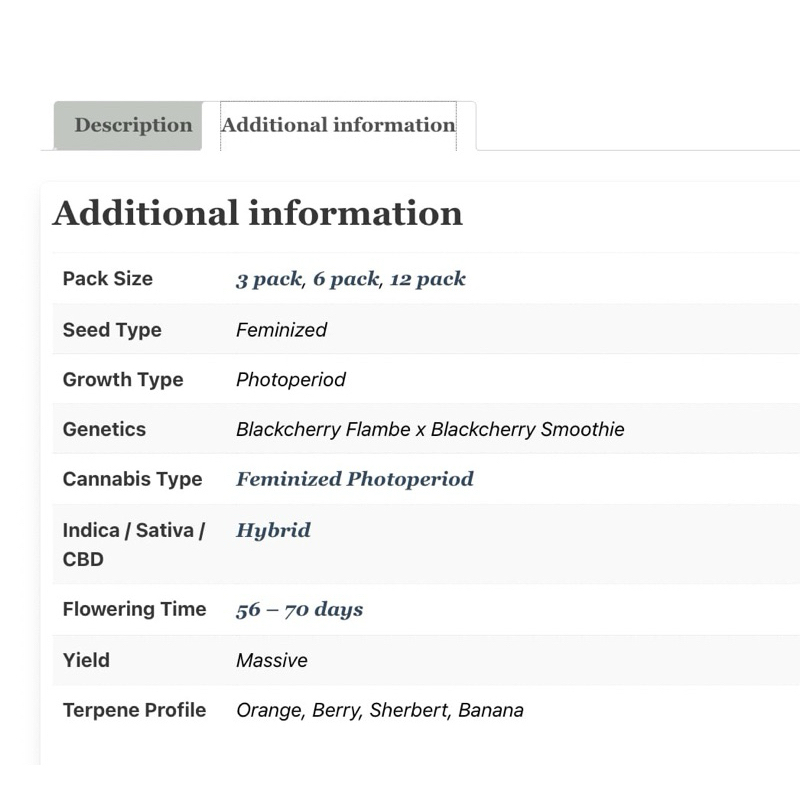Click the Feminized seed type value
The height and width of the screenshot is (800, 800).
[x=281, y=330]
